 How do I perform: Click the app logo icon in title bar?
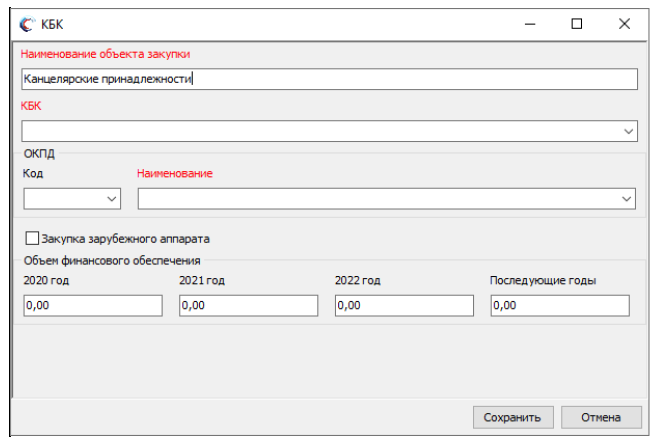click(25, 23)
